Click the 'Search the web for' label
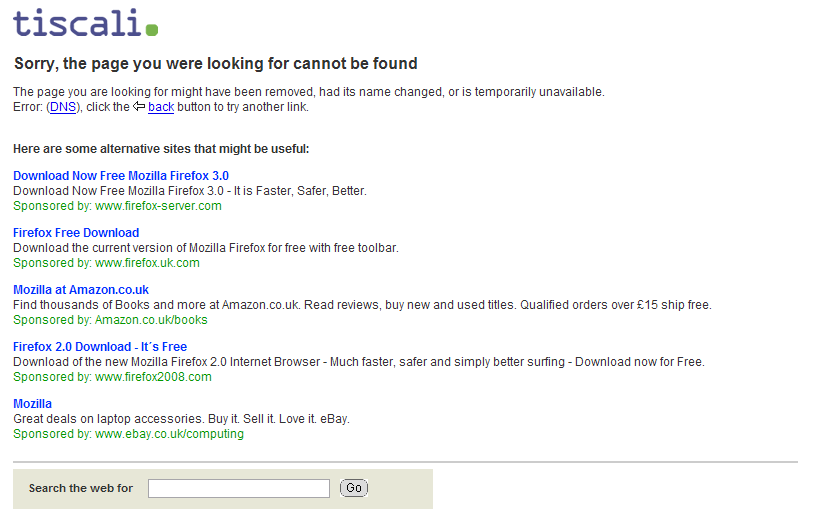This screenshot has height=528, width=813. pyautogui.click(x=81, y=488)
